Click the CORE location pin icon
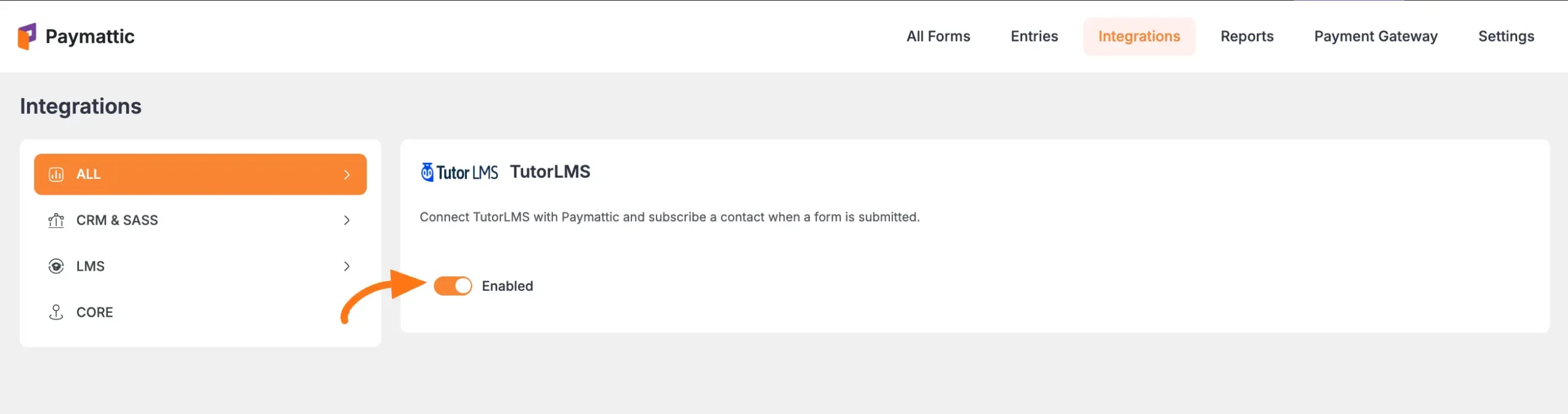 56,312
